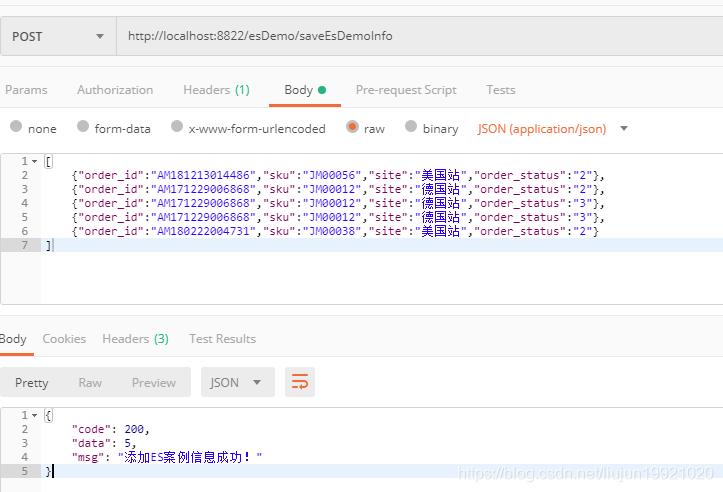Click sku value "JM00038" in line 6

(x=332, y=231)
